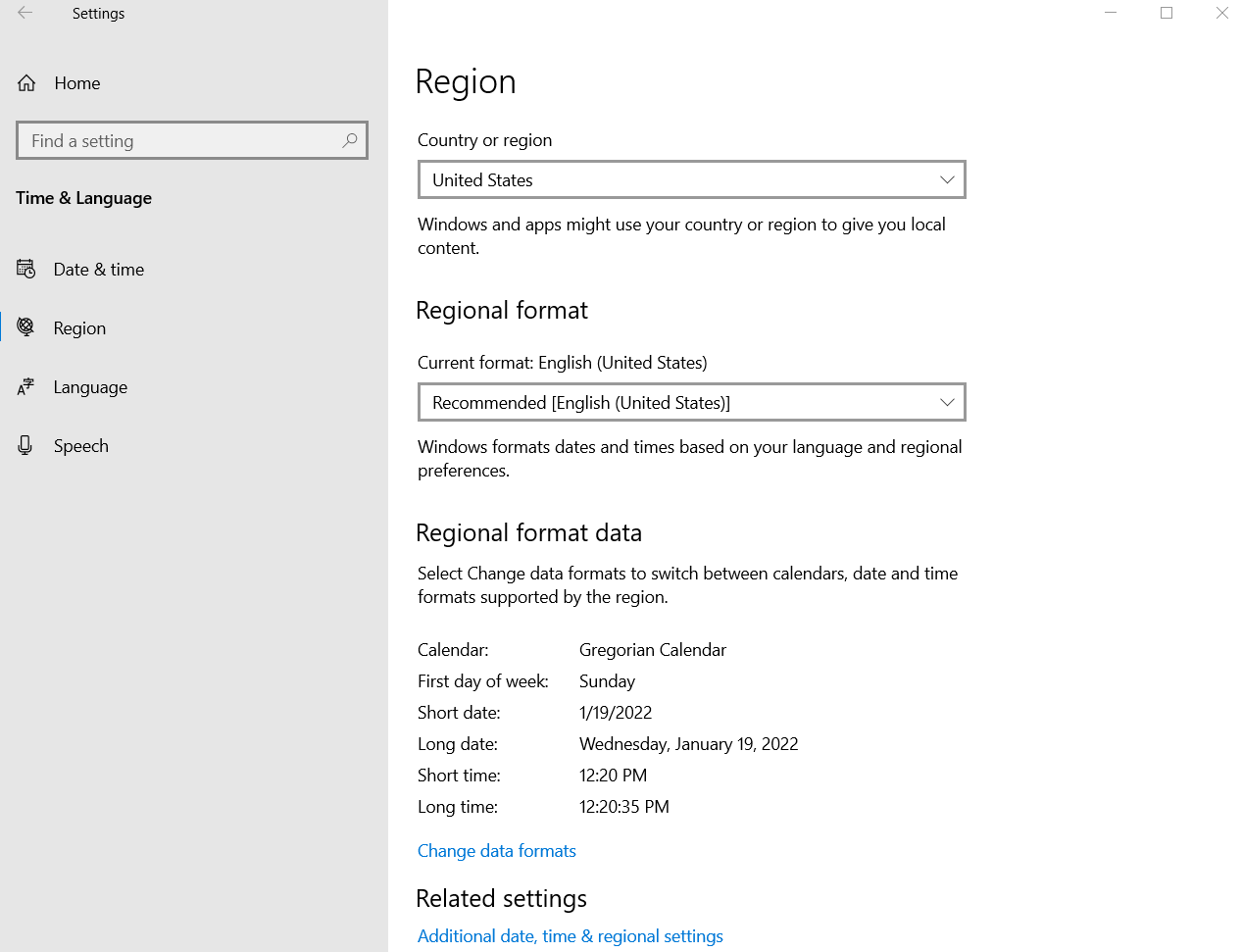Click the Region globe icon
Screen dimensions: 1242x952
click(x=26, y=327)
